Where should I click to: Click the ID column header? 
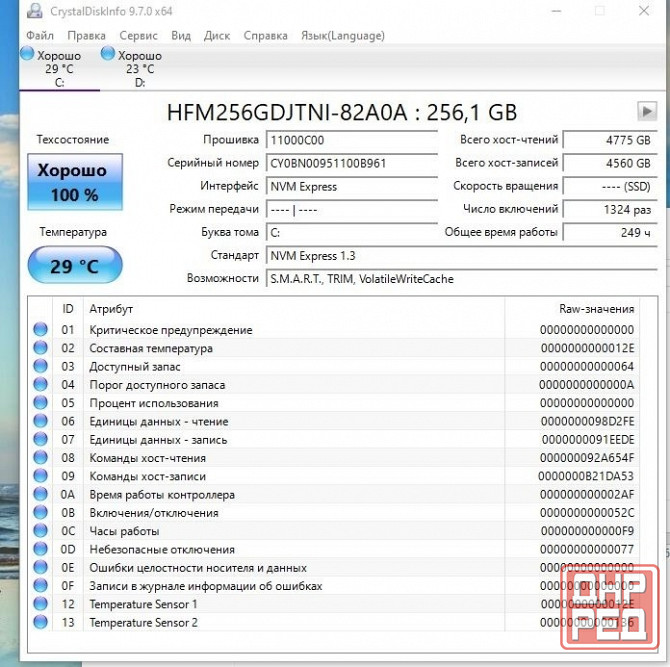click(x=68, y=309)
